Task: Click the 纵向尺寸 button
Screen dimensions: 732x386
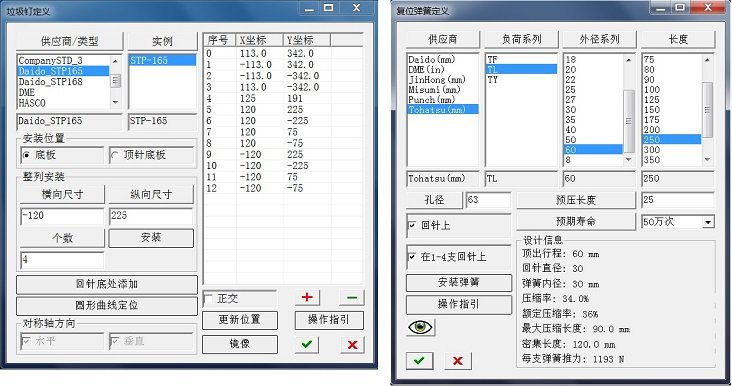Action: click(x=151, y=194)
